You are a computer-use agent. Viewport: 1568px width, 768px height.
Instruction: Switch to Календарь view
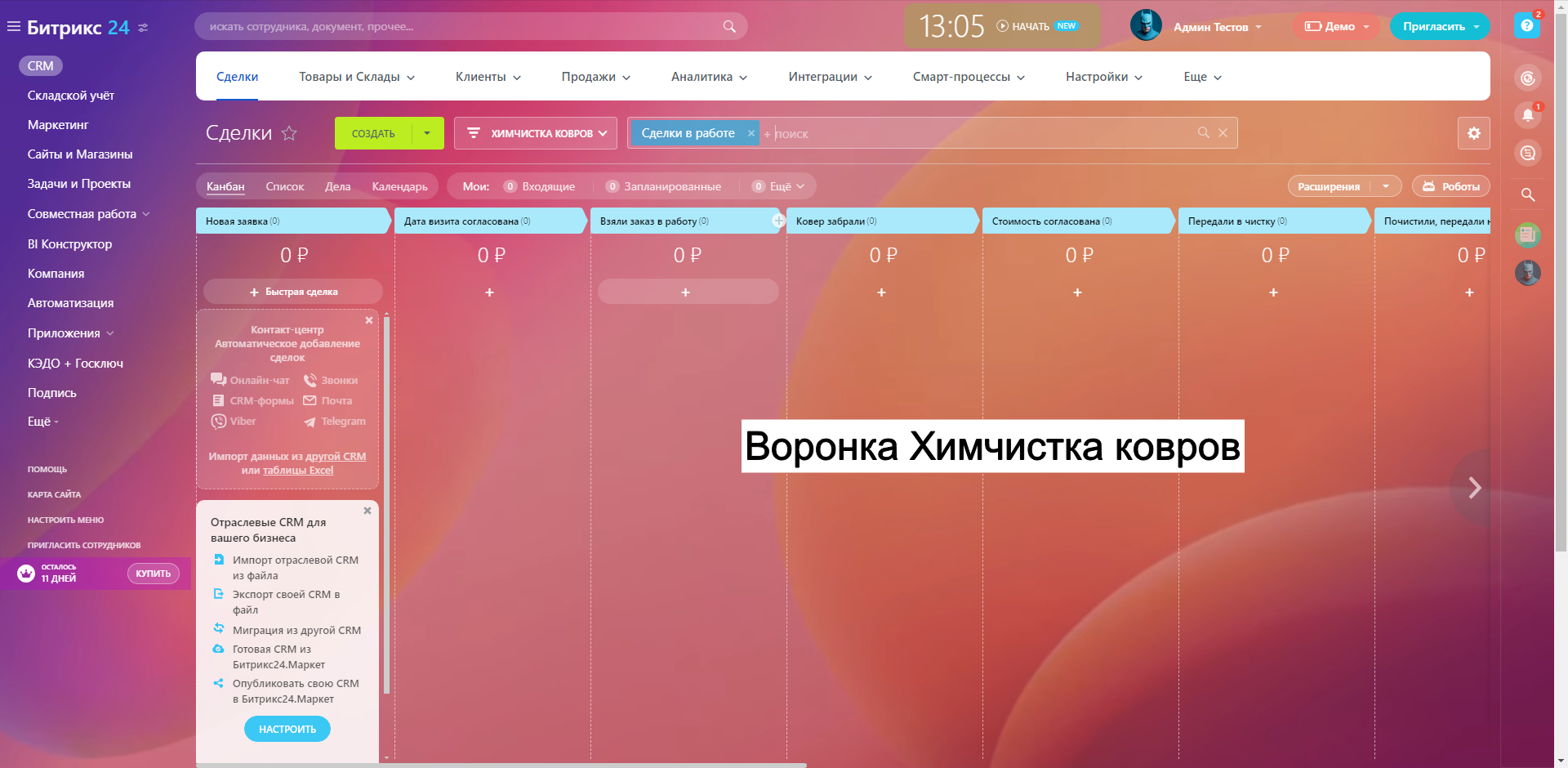point(400,186)
